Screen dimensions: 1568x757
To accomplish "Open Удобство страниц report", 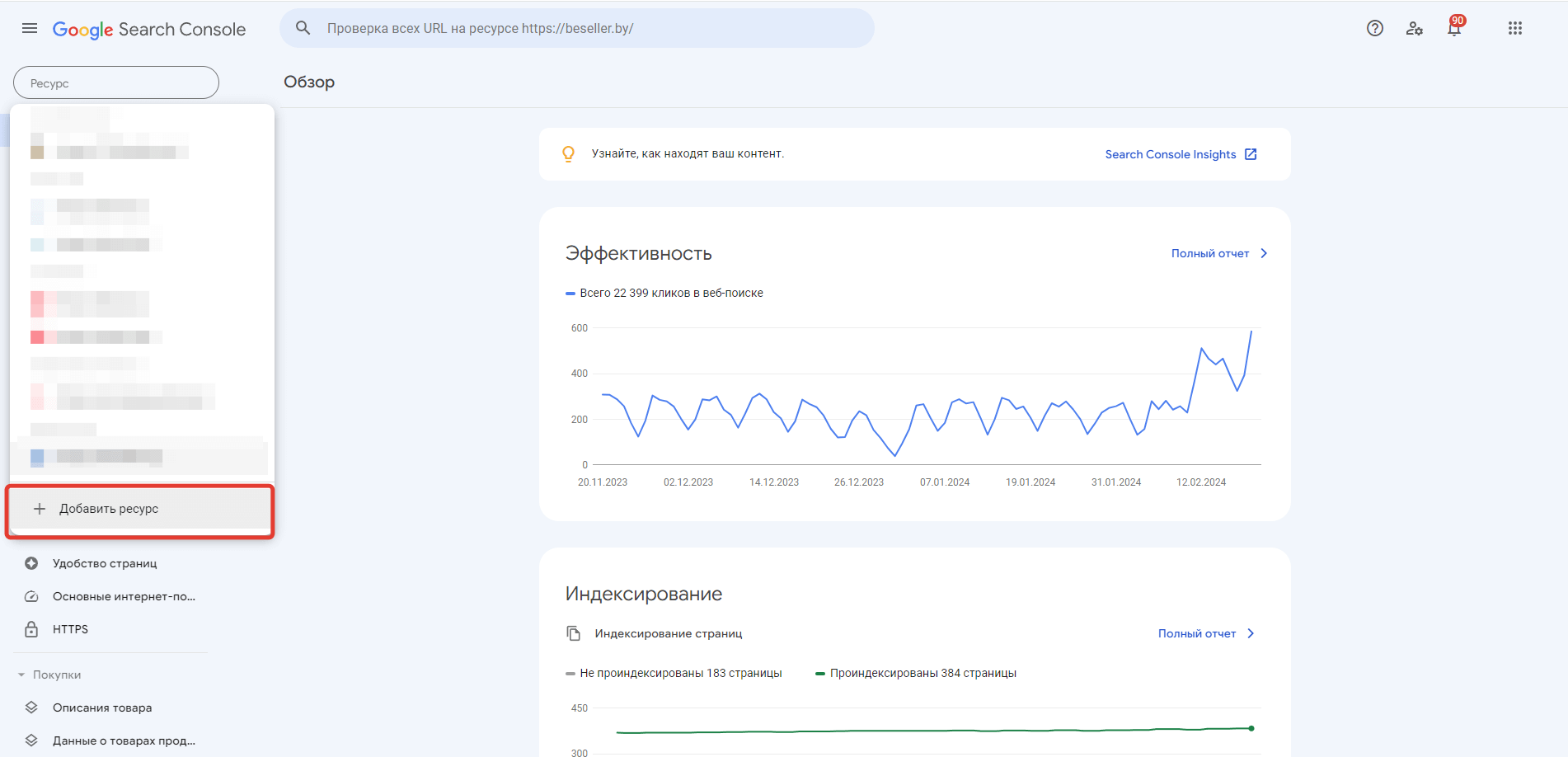I will click(105, 563).
